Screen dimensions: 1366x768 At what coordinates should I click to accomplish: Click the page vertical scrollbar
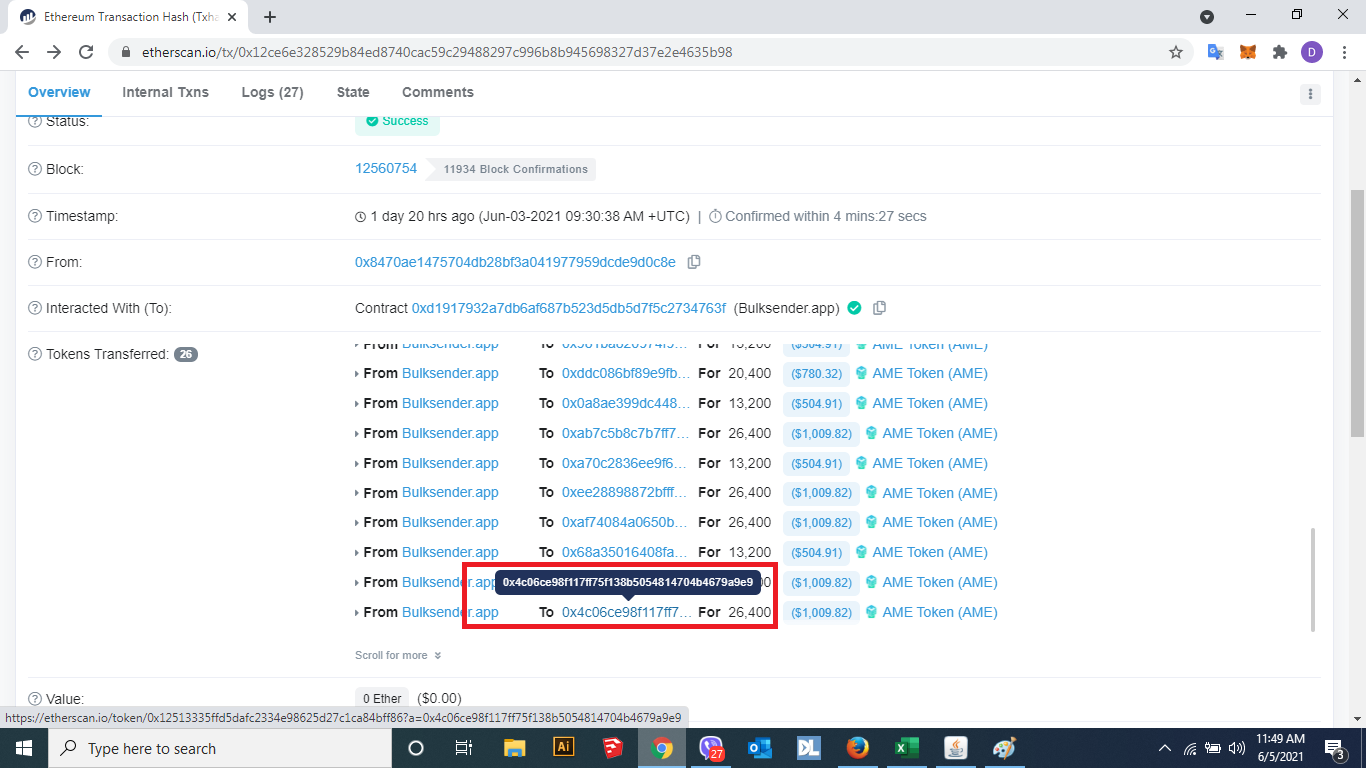[x=1357, y=313]
